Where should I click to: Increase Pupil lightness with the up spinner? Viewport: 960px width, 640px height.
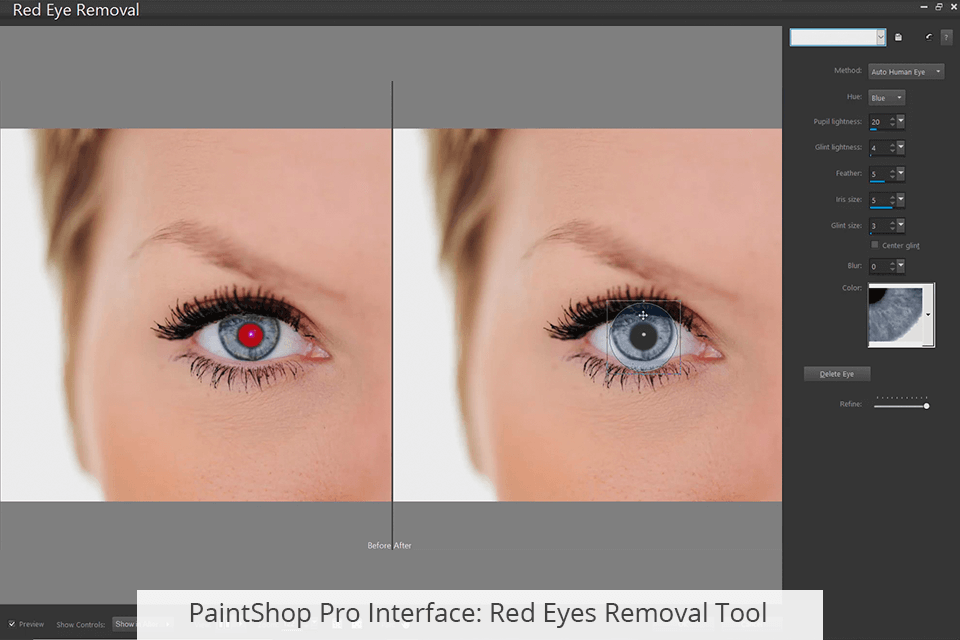click(x=893, y=118)
